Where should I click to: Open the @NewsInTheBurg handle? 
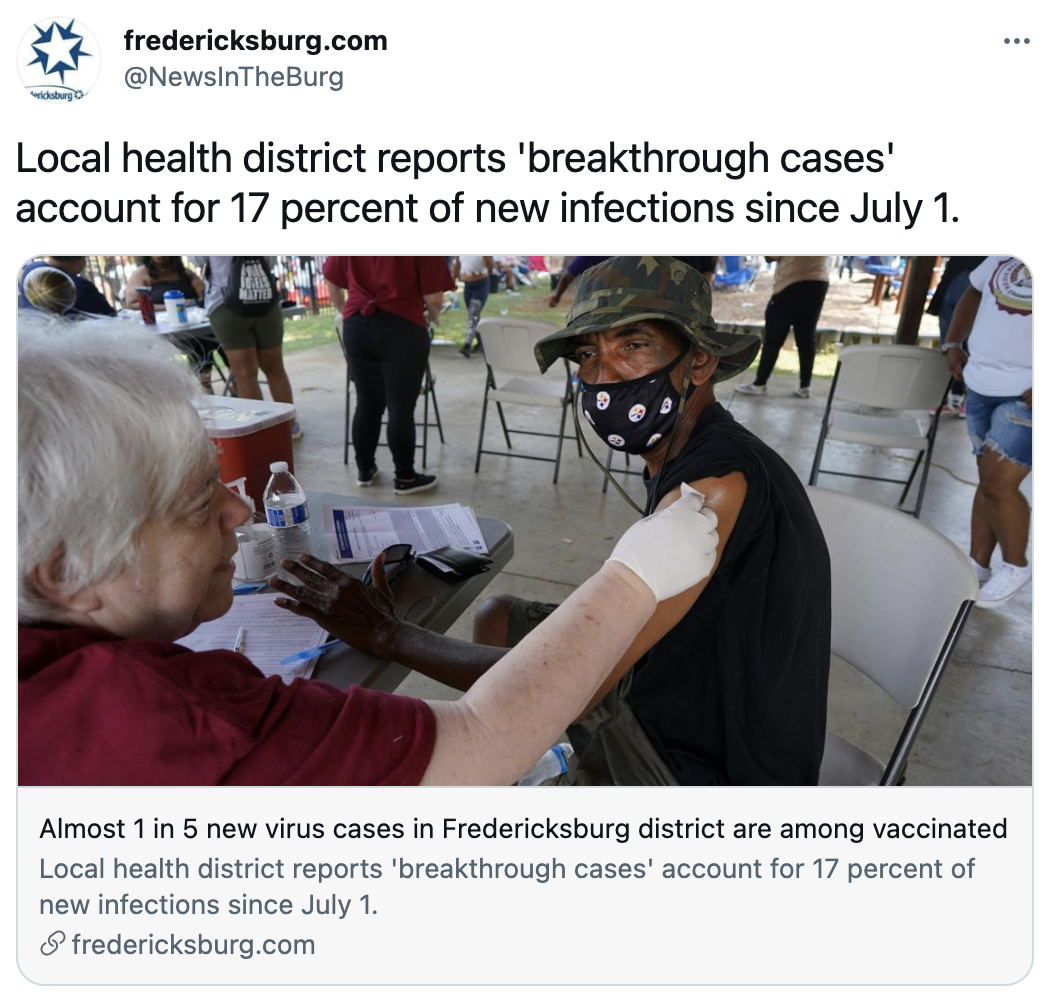click(x=233, y=77)
